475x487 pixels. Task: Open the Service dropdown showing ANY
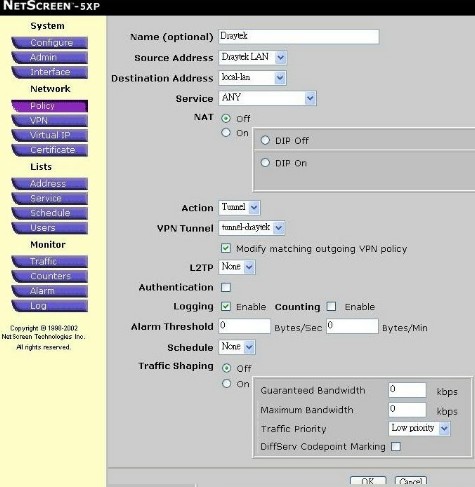coord(267,98)
